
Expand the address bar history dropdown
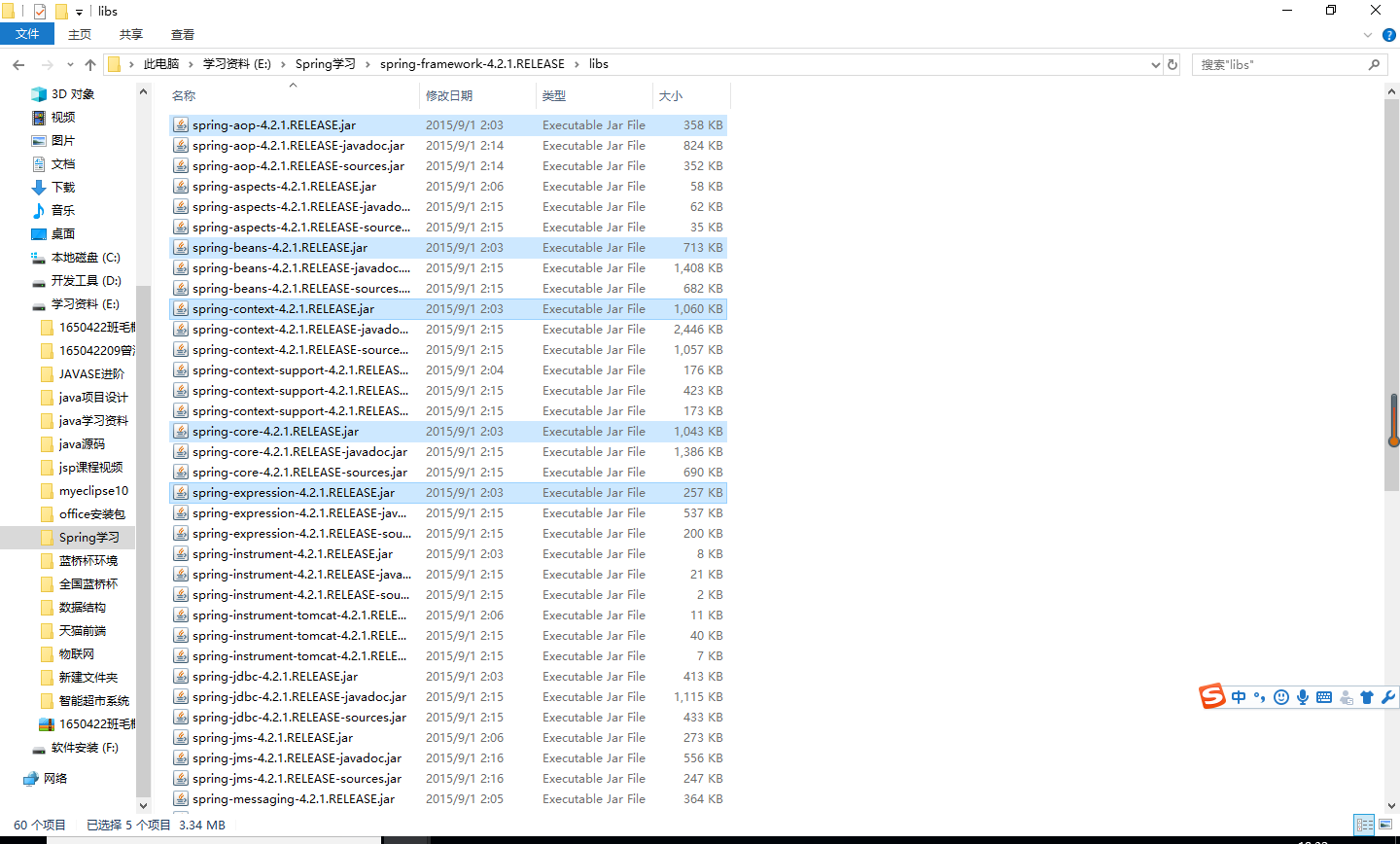pos(1155,64)
